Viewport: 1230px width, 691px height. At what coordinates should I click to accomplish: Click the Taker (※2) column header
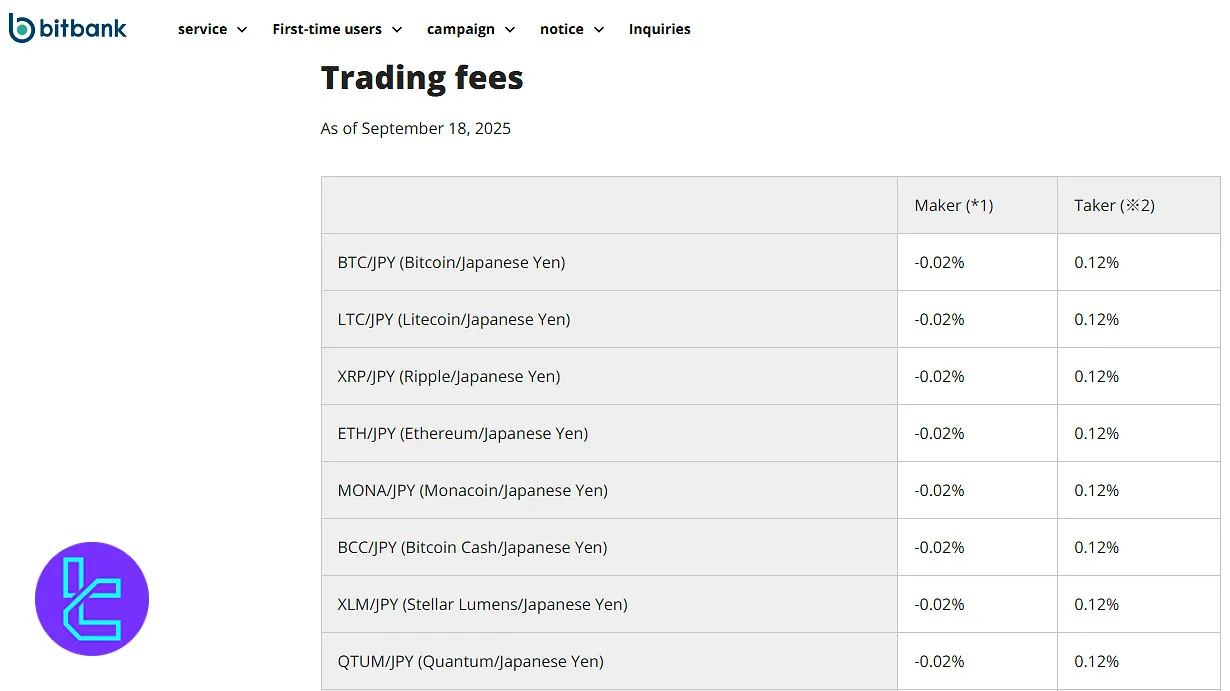click(x=1114, y=205)
